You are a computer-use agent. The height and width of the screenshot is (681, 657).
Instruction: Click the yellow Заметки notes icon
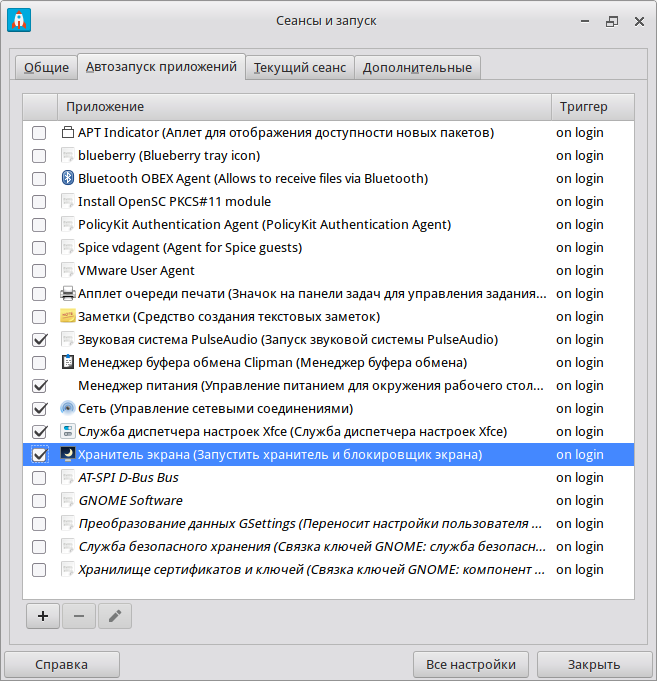point(68,317)
